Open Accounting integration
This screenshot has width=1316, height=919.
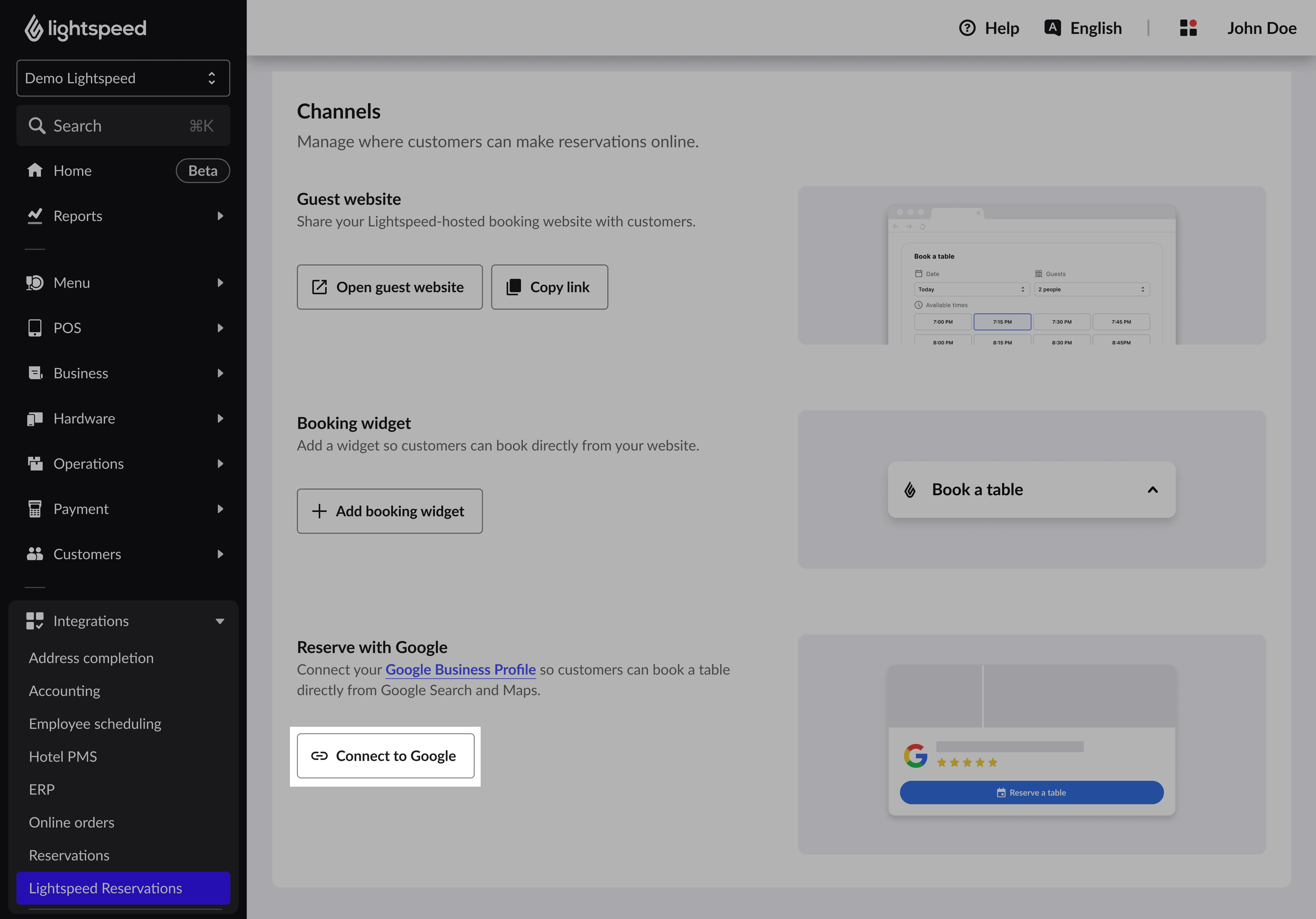[65, 691]
